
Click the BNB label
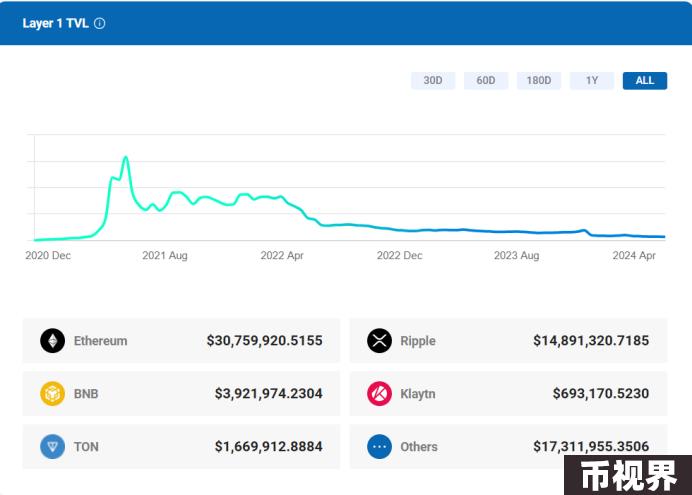click(86, 394)
